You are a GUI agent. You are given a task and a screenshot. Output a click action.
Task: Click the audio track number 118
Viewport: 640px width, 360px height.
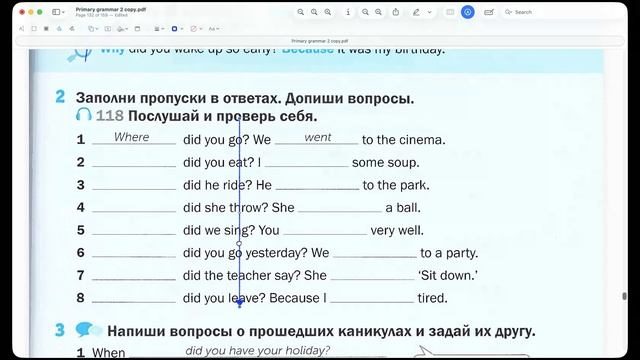pos(109,116)
